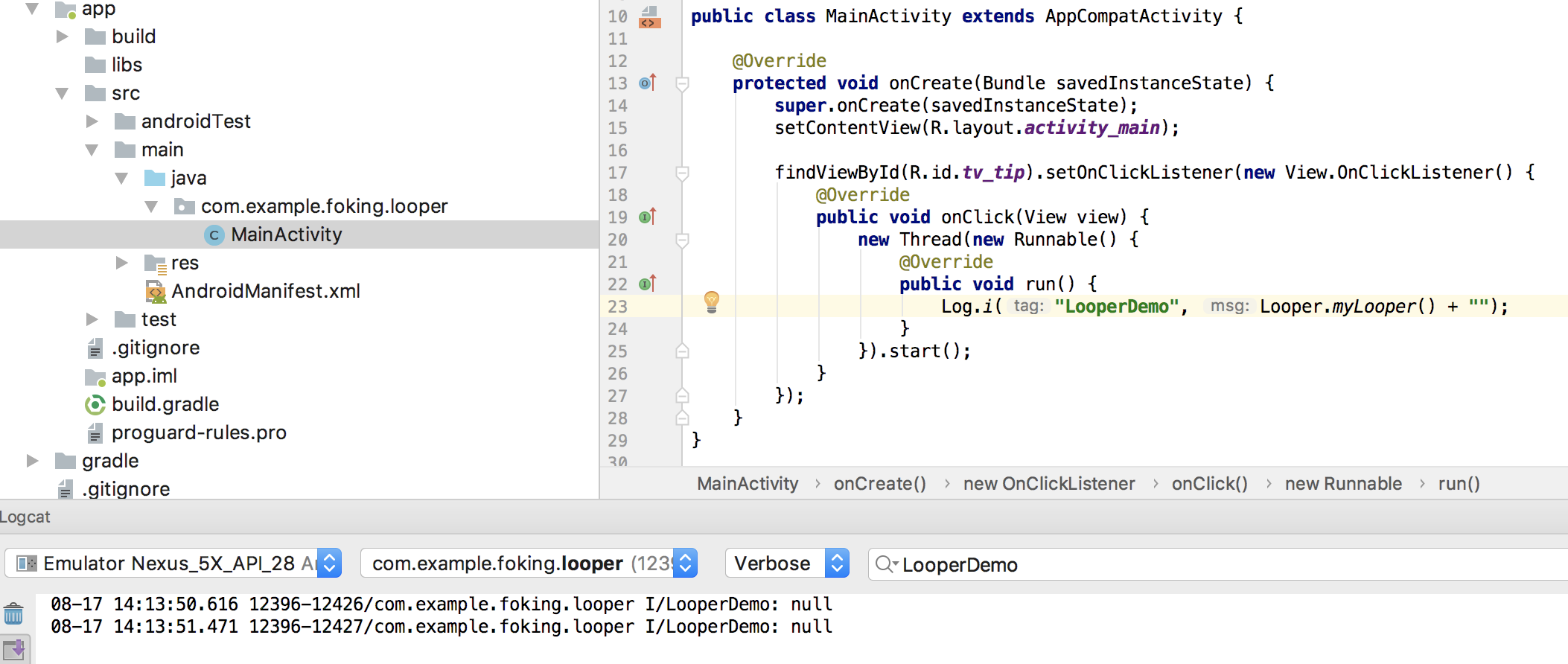1568x664 pixels.
Task: Click the java source folder icon
Action: click(x=155, y=178)
